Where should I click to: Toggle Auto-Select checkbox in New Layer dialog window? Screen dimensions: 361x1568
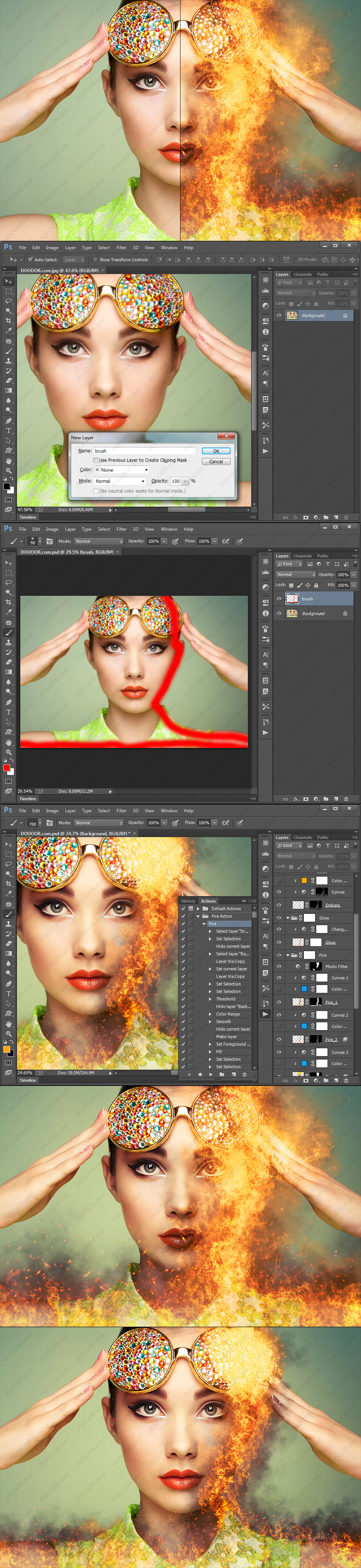click(x=30, y=259)
